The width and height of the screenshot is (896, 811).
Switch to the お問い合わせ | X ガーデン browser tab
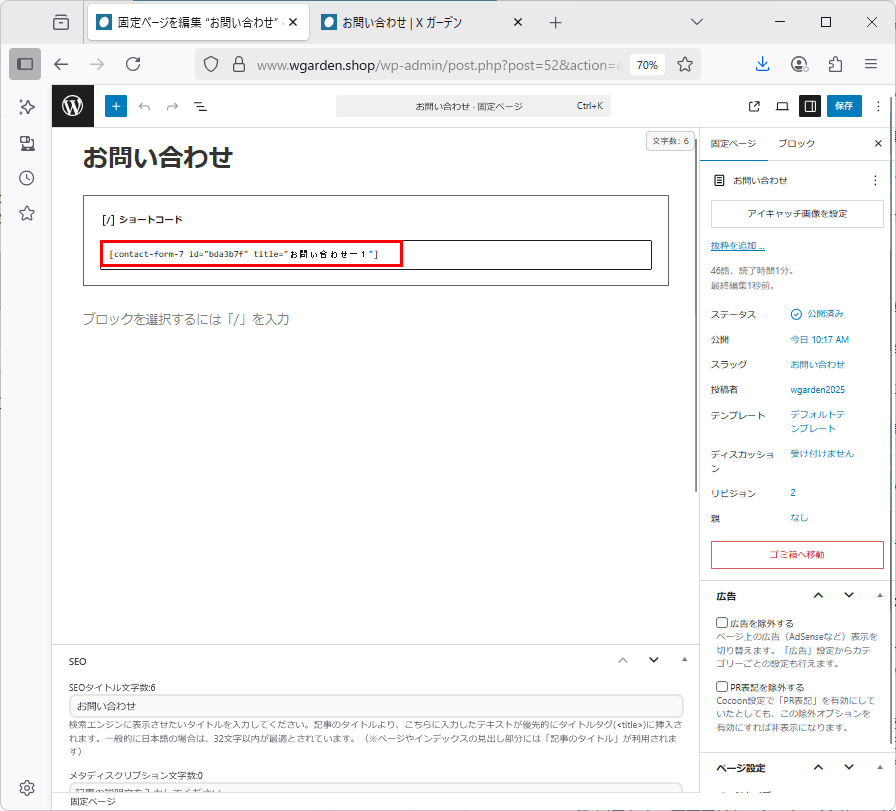tap(420, 22)
